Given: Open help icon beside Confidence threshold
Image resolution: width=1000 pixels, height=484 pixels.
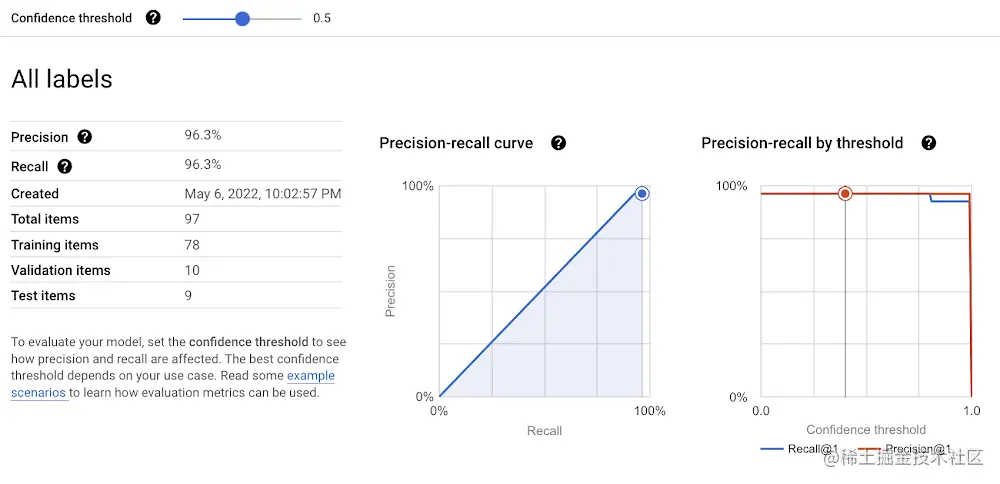Looking at the screenshot, I should (x=153, y=18).
